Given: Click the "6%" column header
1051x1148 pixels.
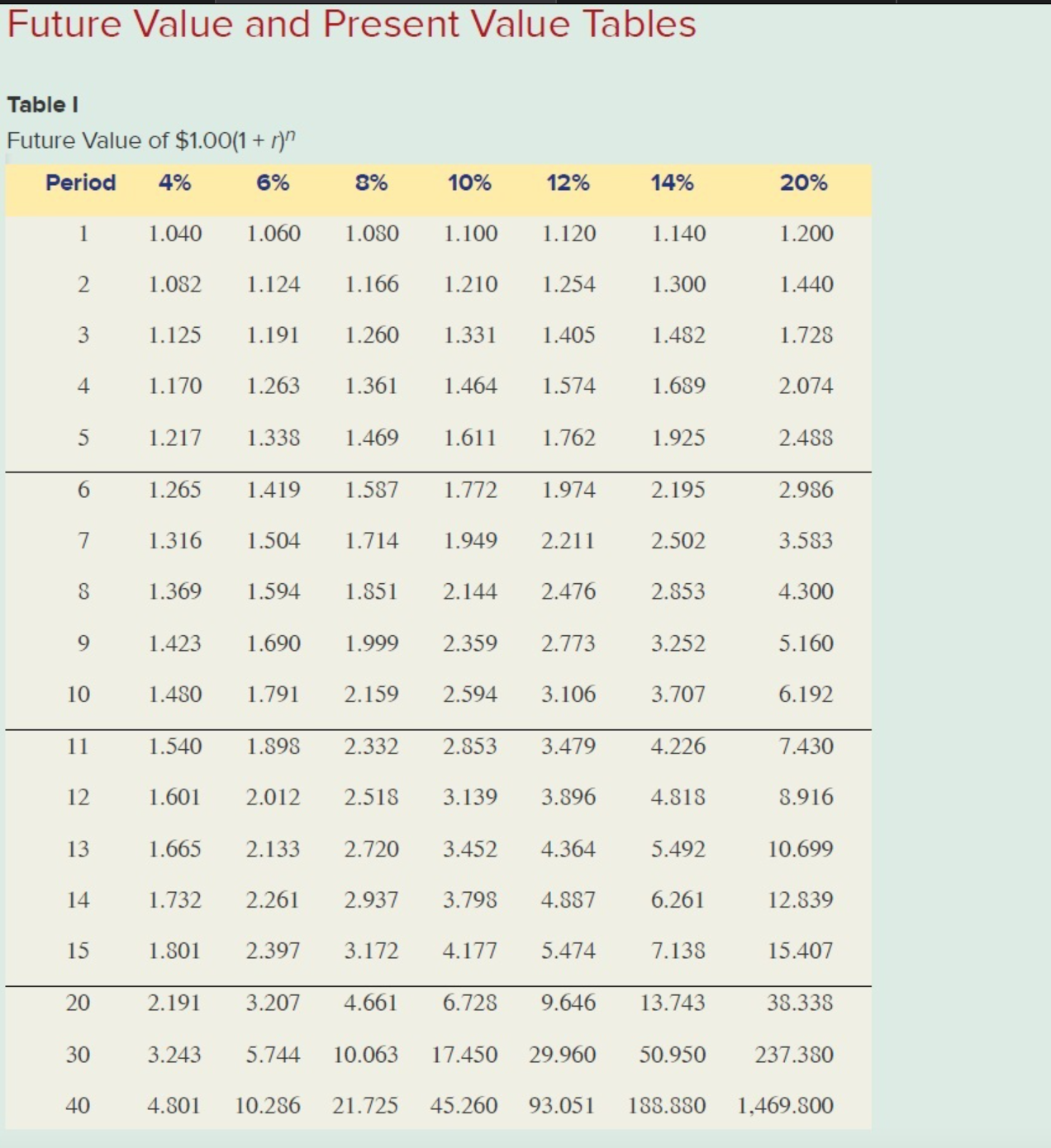Looking at the screenshot, I should point(273,183).
